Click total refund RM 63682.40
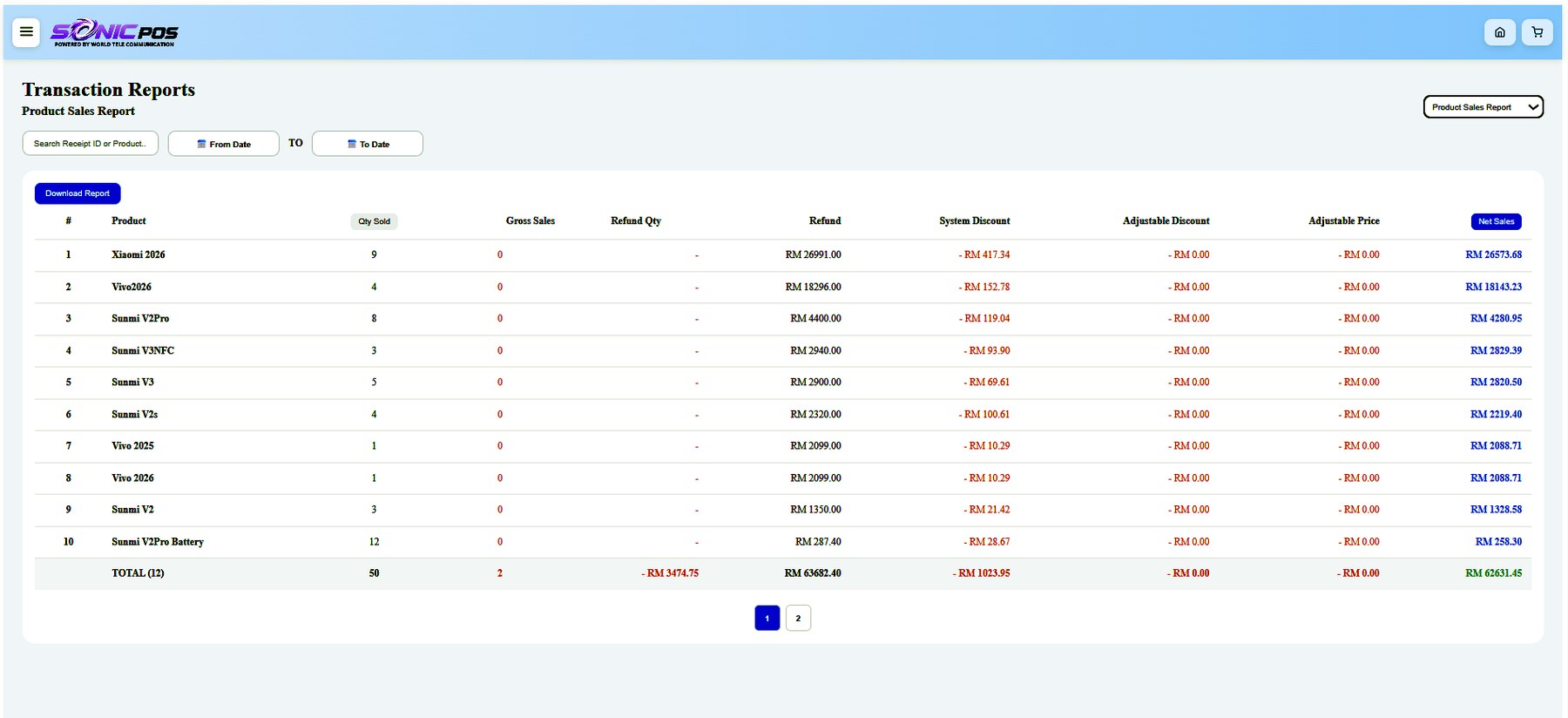The height and width of the screenshot is (718, 1568). pyautogui.click(x=813, y=573)
